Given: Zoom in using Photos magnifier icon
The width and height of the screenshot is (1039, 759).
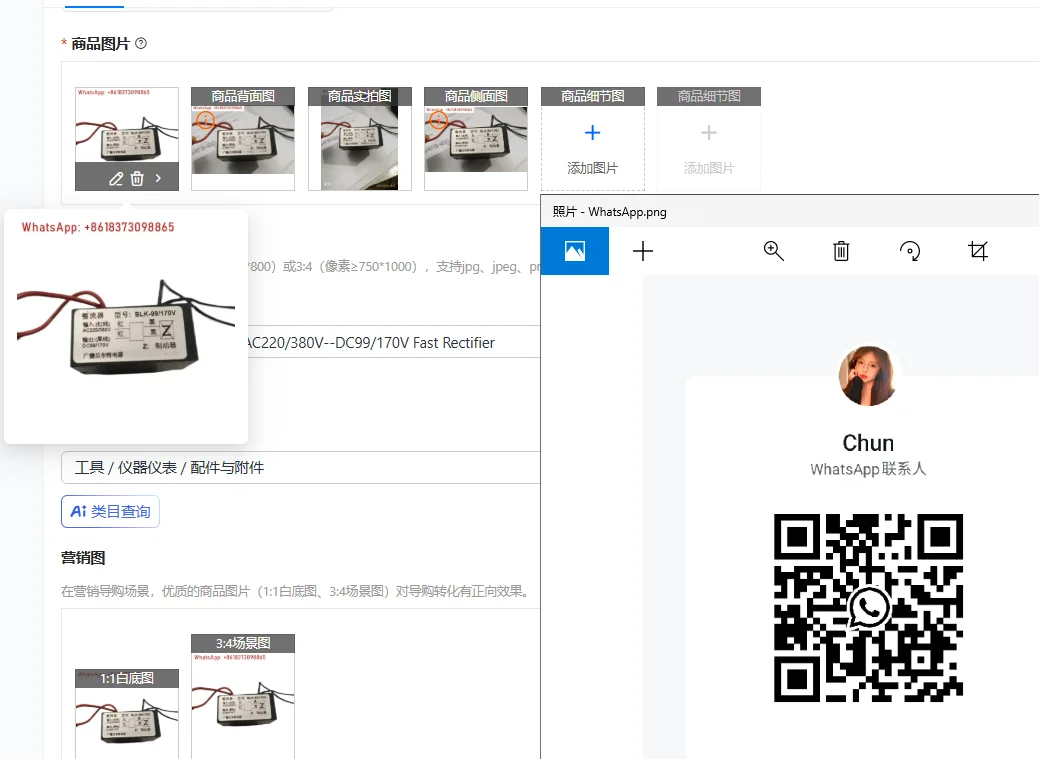Looking at the screenshot, I should (773, 251).
